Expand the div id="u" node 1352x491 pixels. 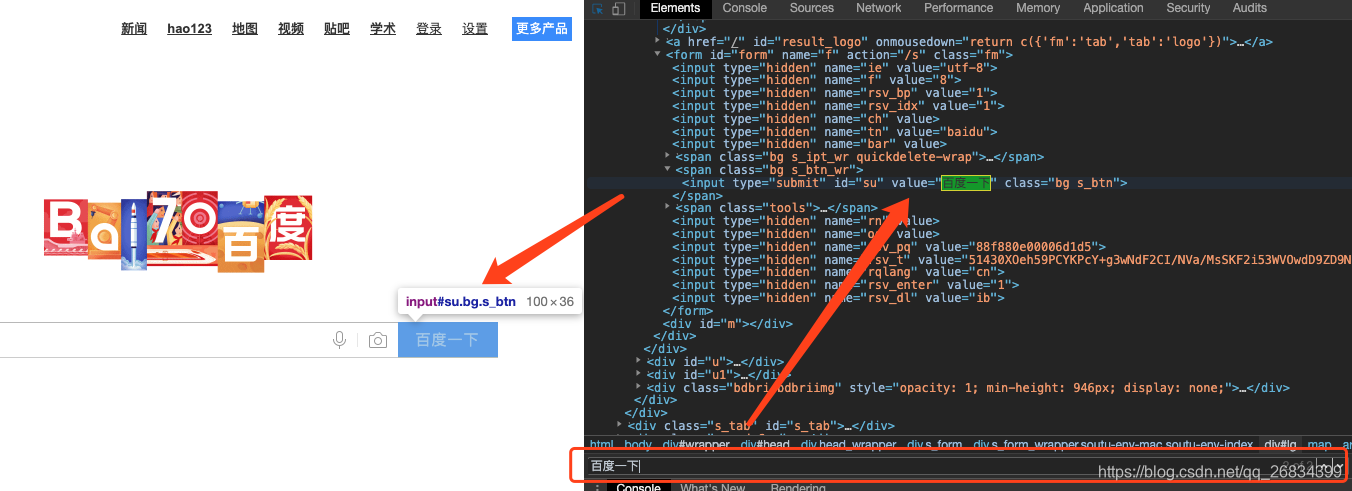click(639, 362)
